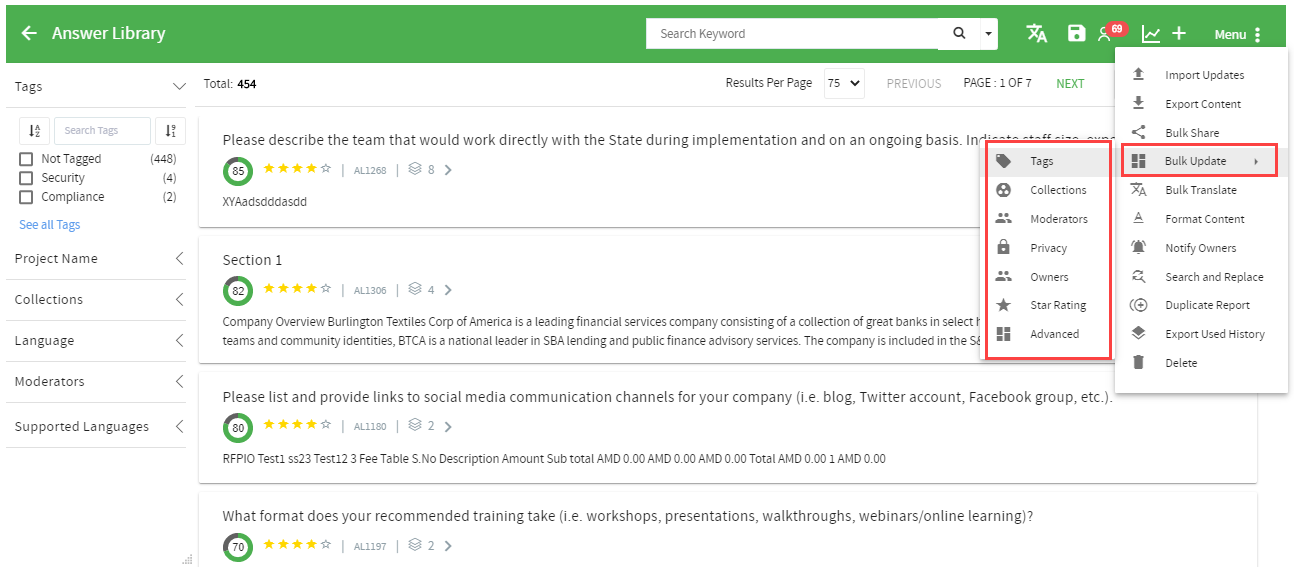The image size is (1294, 577).
Task: Select Moderators in Bulk Update submenu
Action: pos(1048,219)
